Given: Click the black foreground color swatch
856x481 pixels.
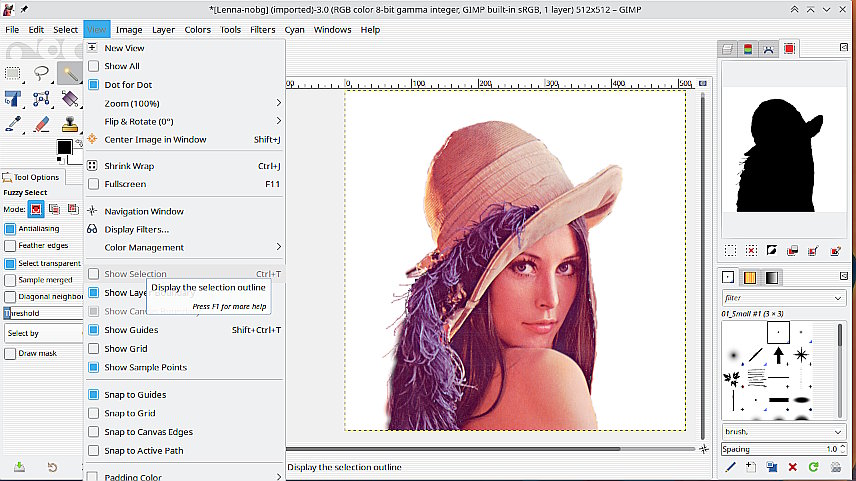Looking at the screenshot, I should point(64,148).
